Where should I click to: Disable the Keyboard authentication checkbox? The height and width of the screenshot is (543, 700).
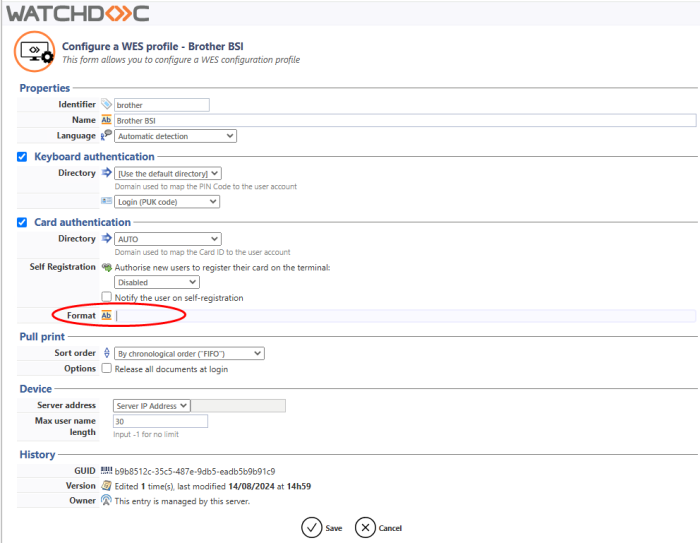point(22,157)
